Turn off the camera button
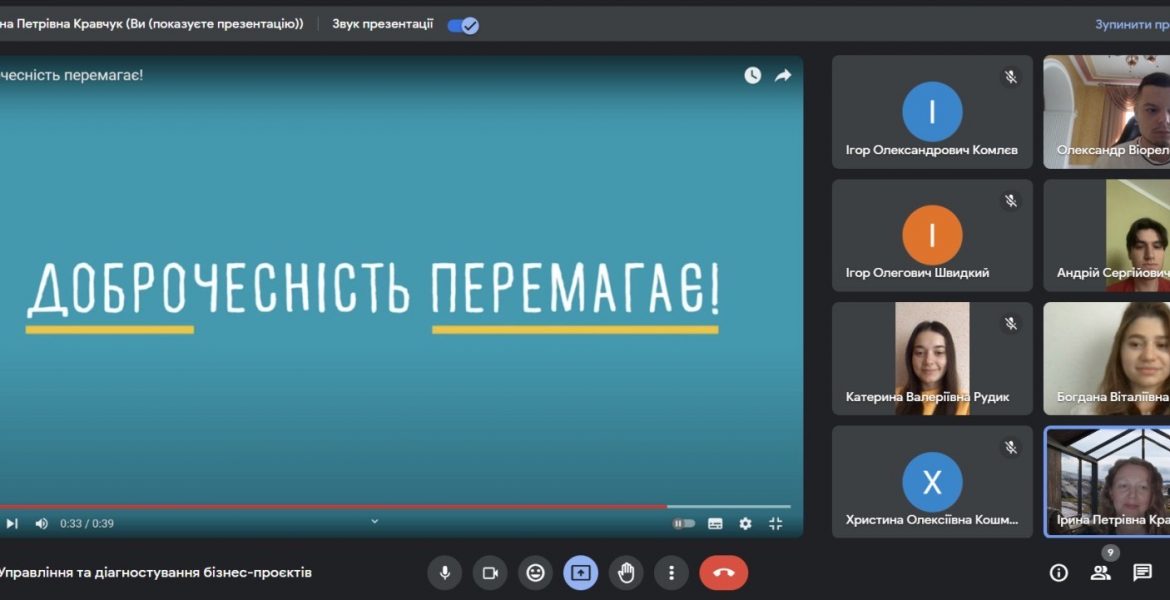The image size is (1170, 600). 490,573
